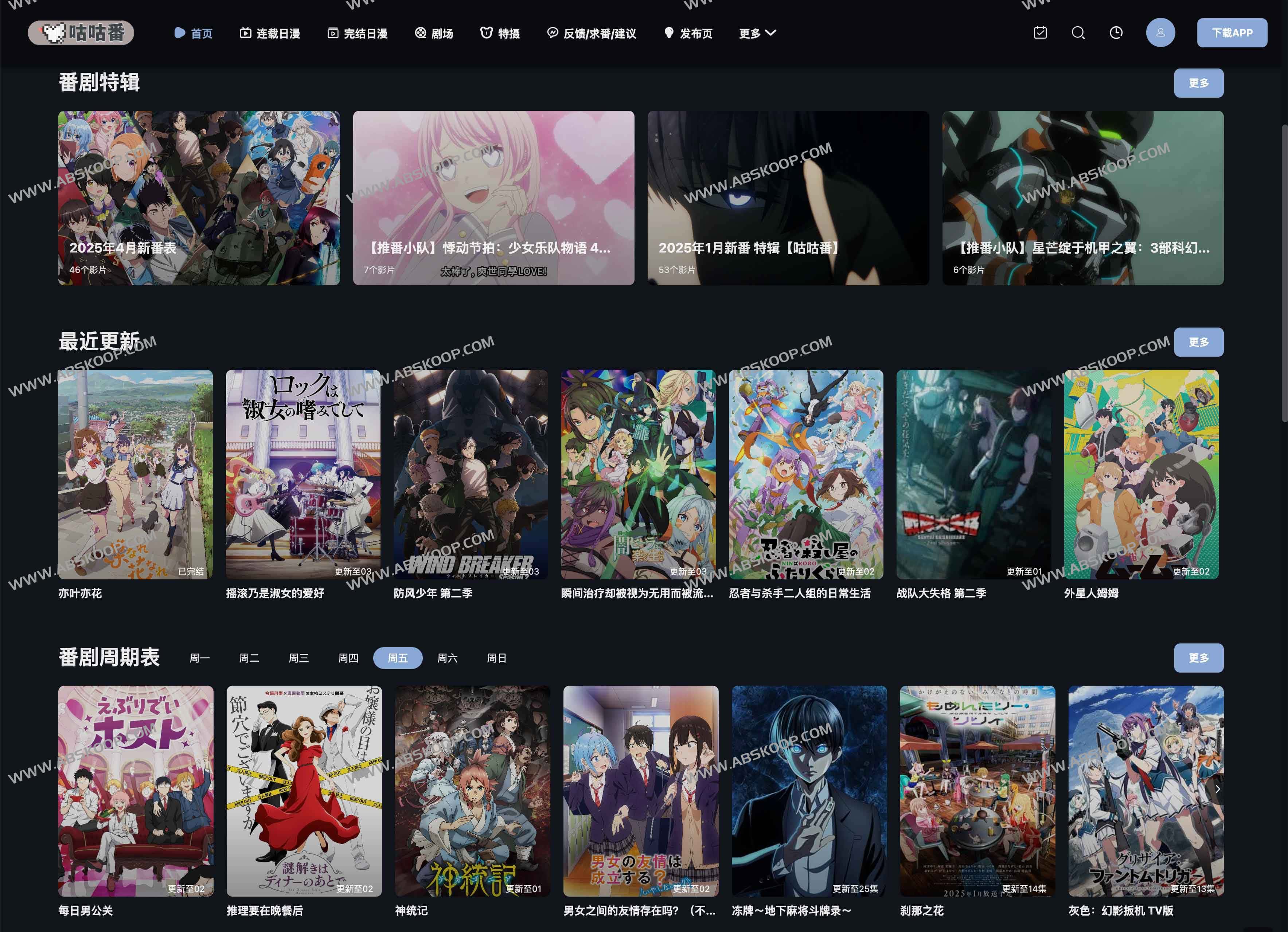Expand the 更多 navigation dropdown

[757, 34]
